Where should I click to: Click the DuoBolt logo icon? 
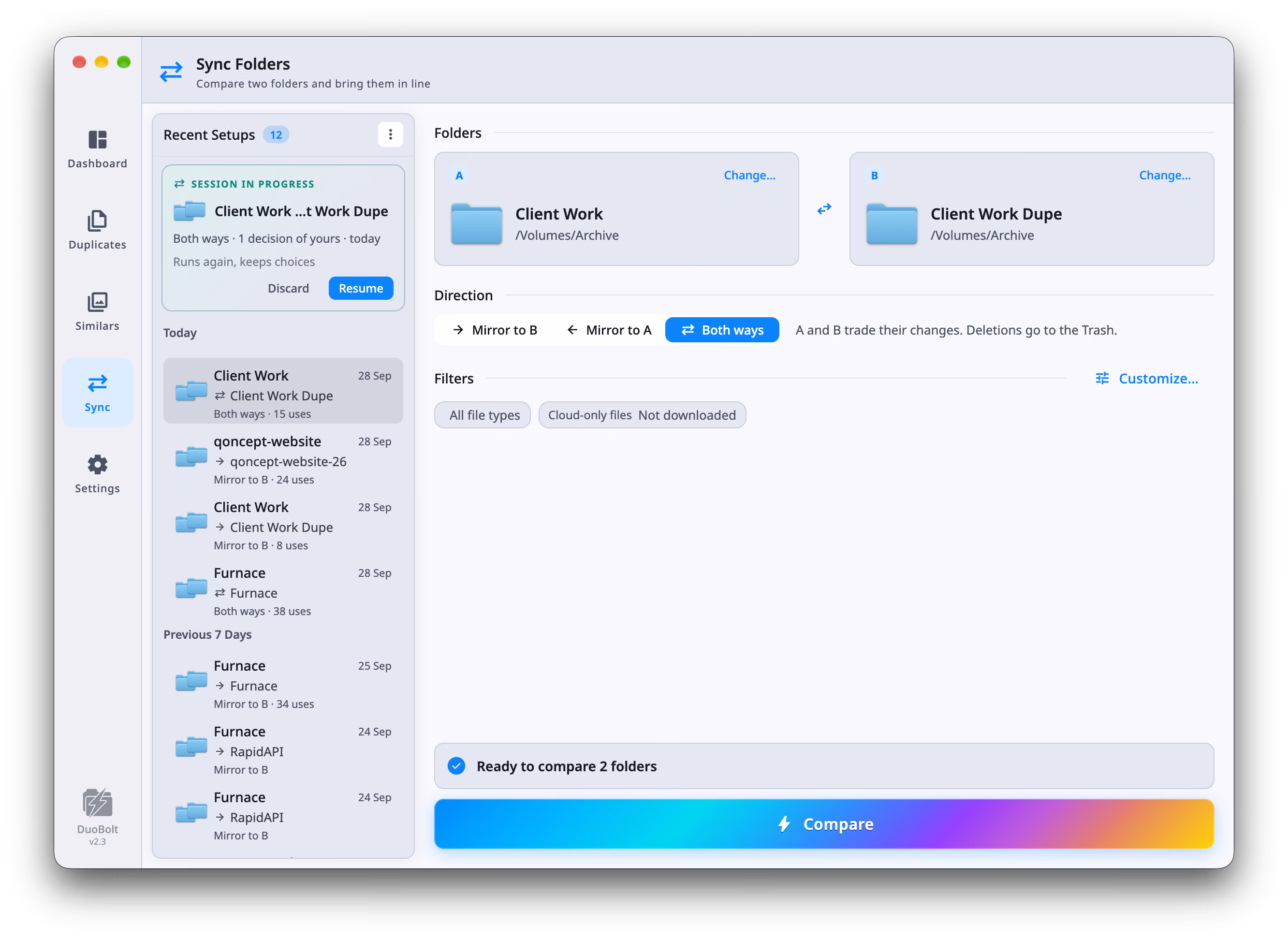coord(97,803)
